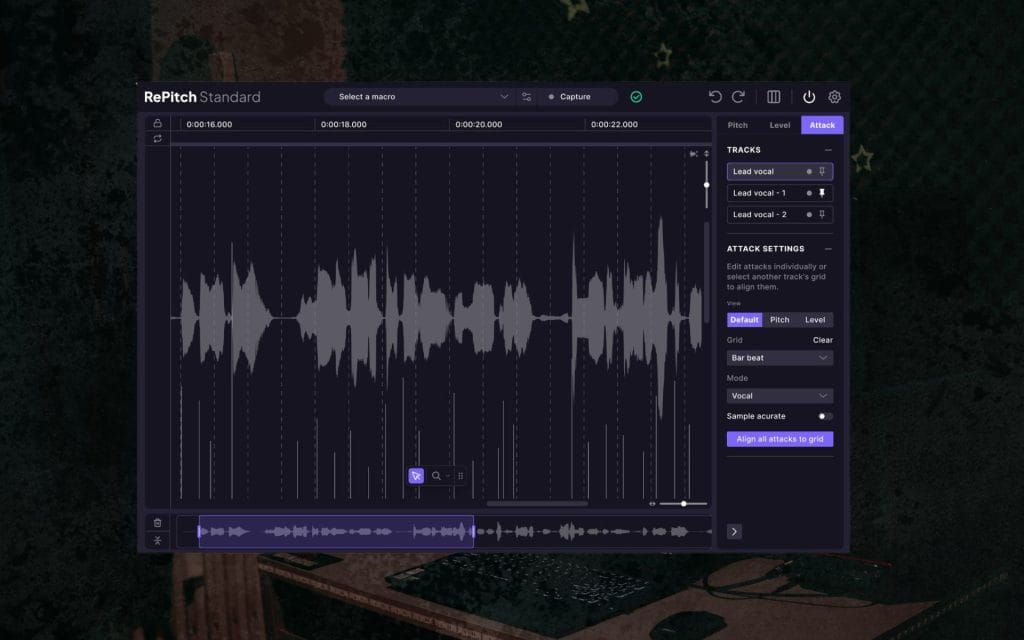This screenshot has width=1024, height=640.
Task: Click the columns layout icon
Action: coord(773,97)
